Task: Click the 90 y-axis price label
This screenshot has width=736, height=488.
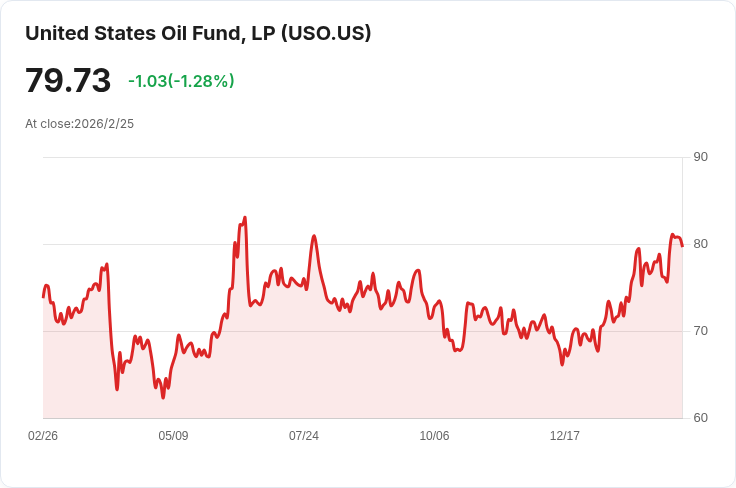Action: 700,157
